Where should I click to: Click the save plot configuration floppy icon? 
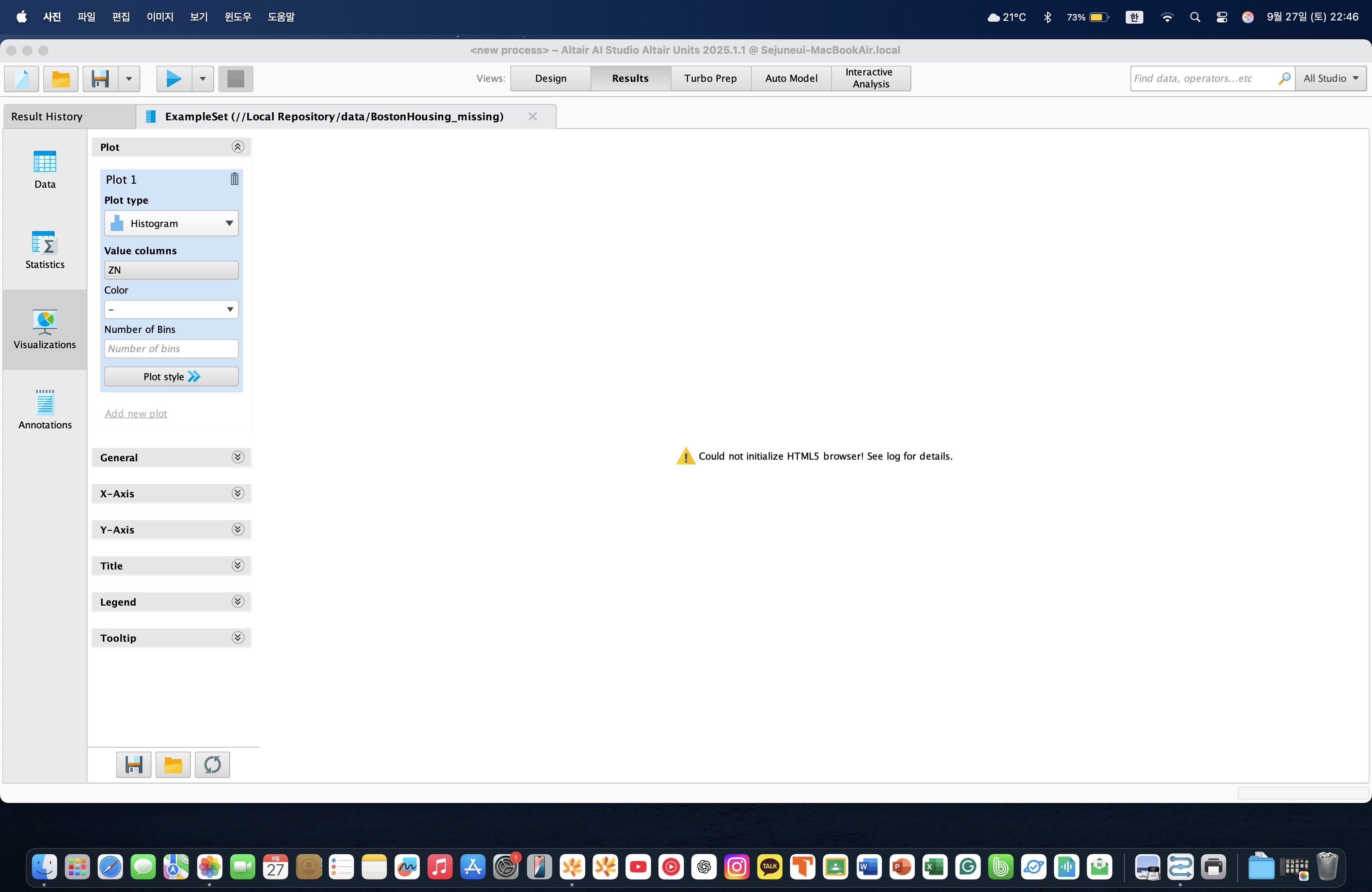tap(134, 764)
